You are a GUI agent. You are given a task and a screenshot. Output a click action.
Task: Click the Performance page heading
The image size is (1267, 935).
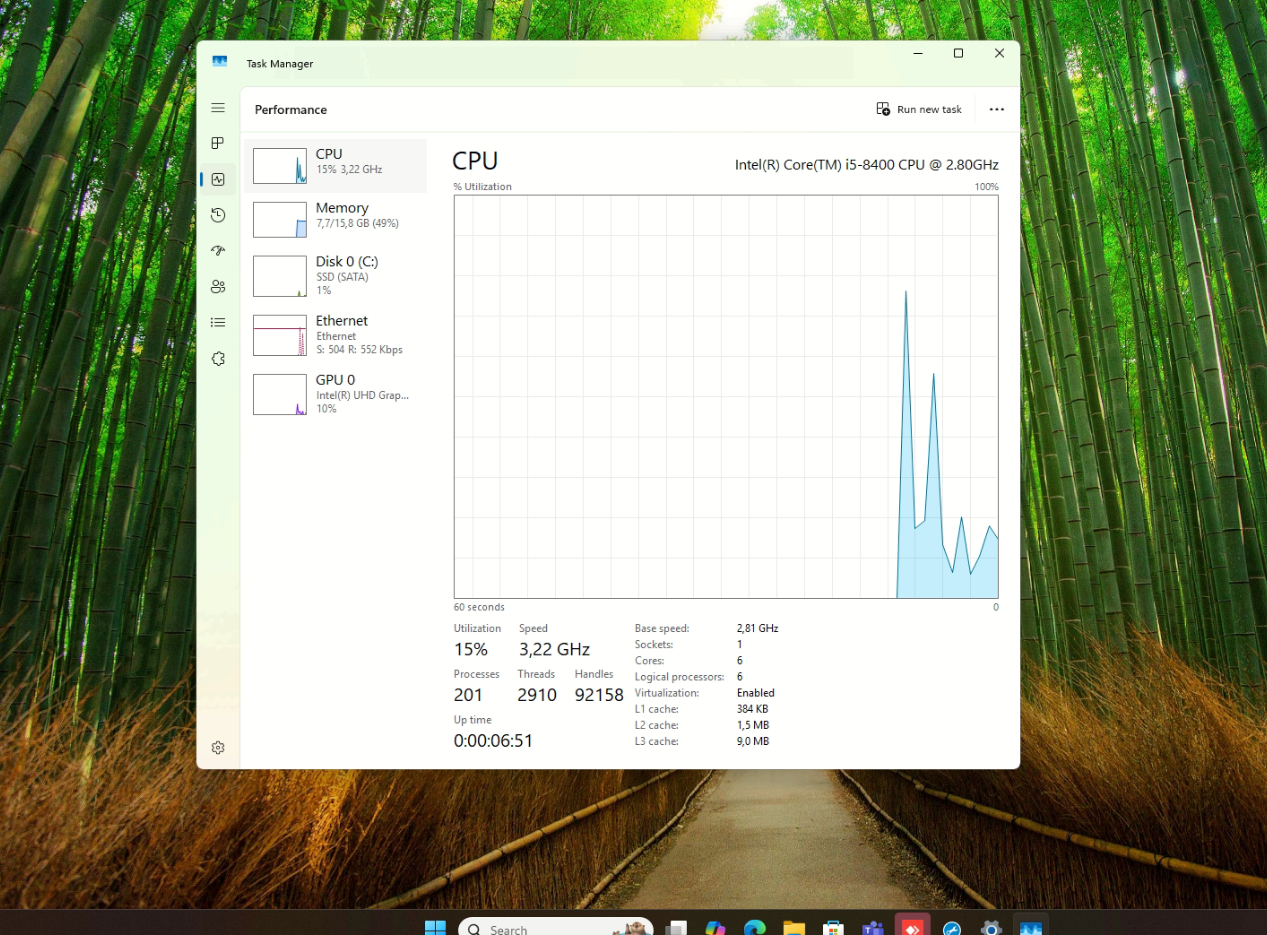tap(291, 110)
